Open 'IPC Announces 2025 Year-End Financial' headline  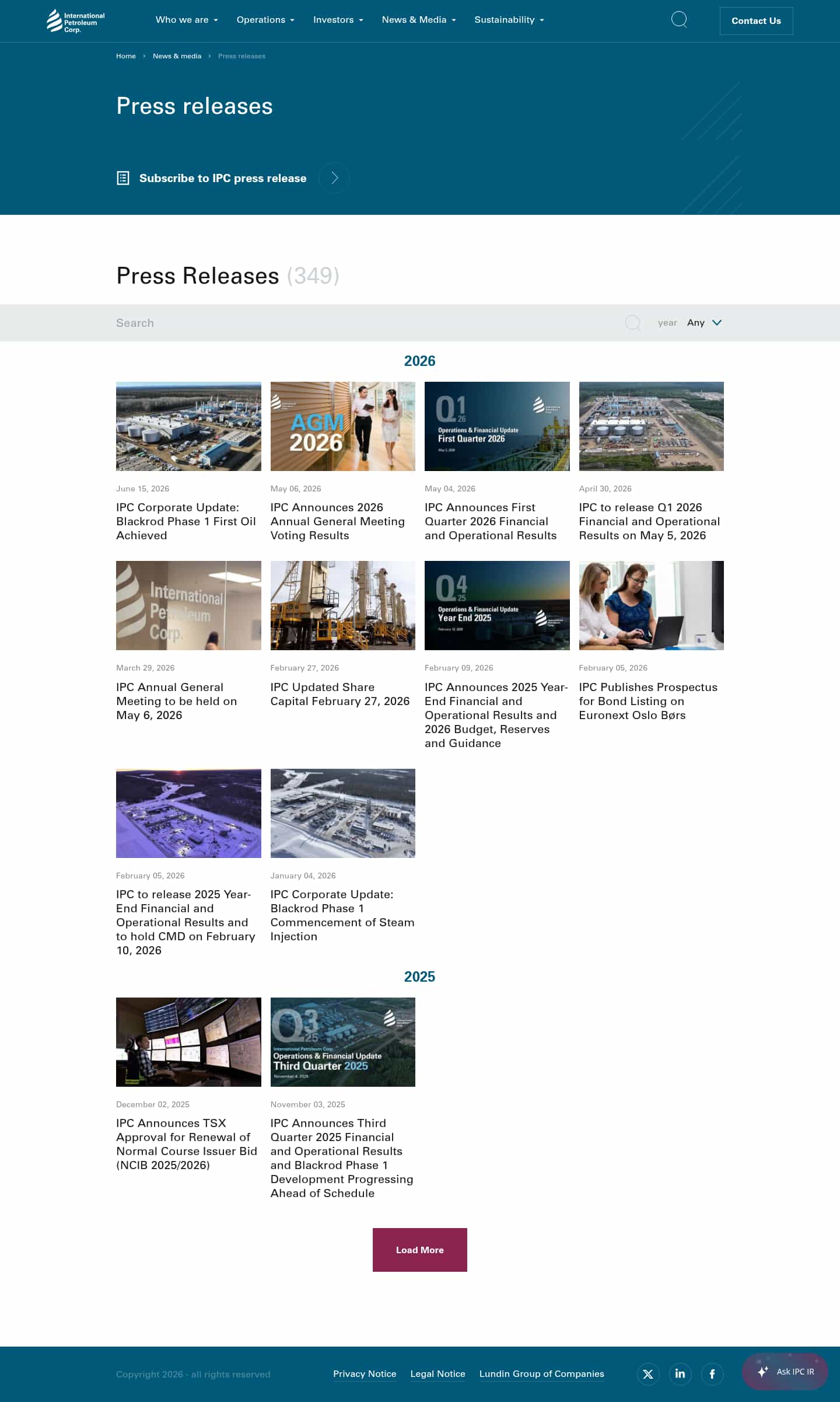point(496,715)
